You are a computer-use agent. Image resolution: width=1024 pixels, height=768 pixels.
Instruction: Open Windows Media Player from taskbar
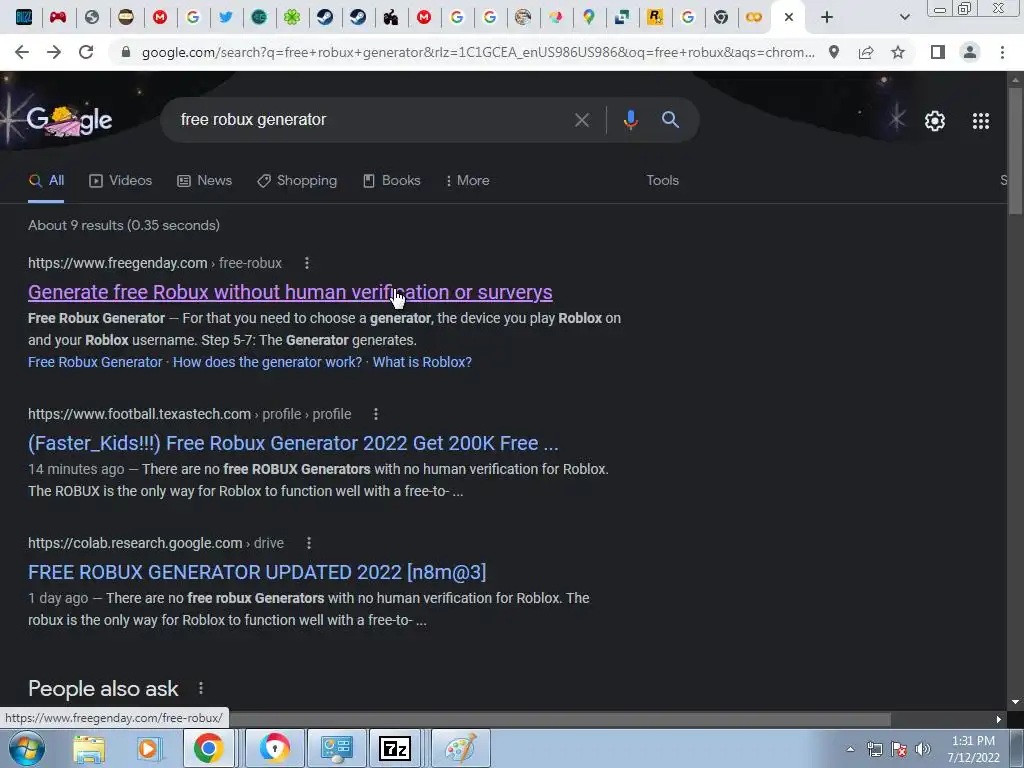148,748
